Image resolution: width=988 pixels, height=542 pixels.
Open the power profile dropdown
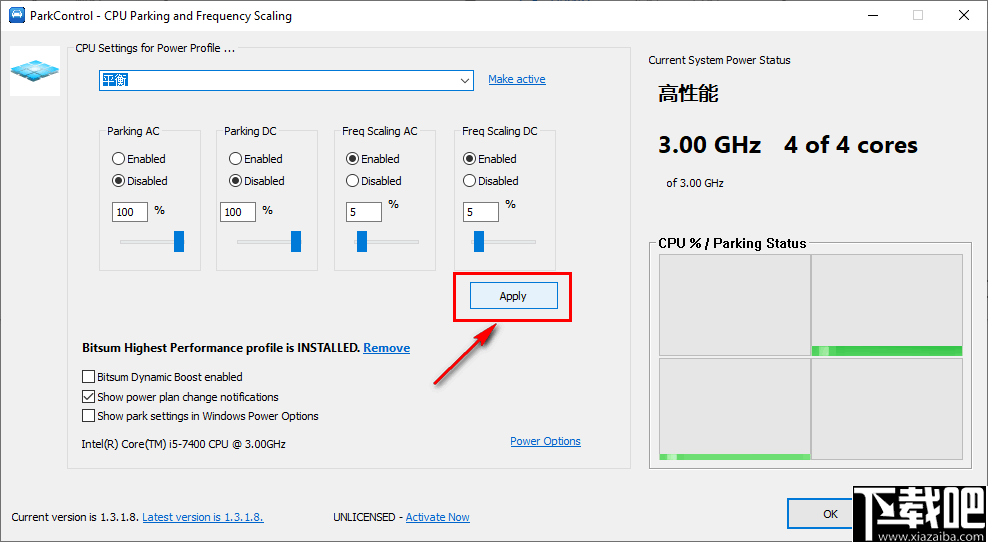[x=286, y=80]
